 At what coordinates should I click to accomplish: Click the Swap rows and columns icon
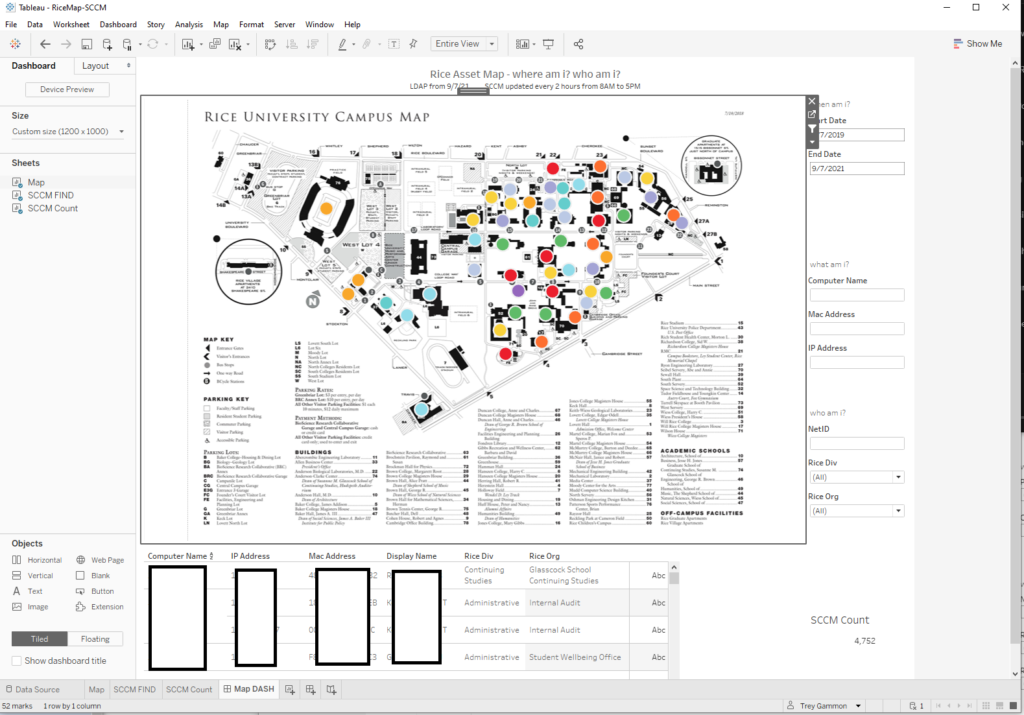point(270,44)
